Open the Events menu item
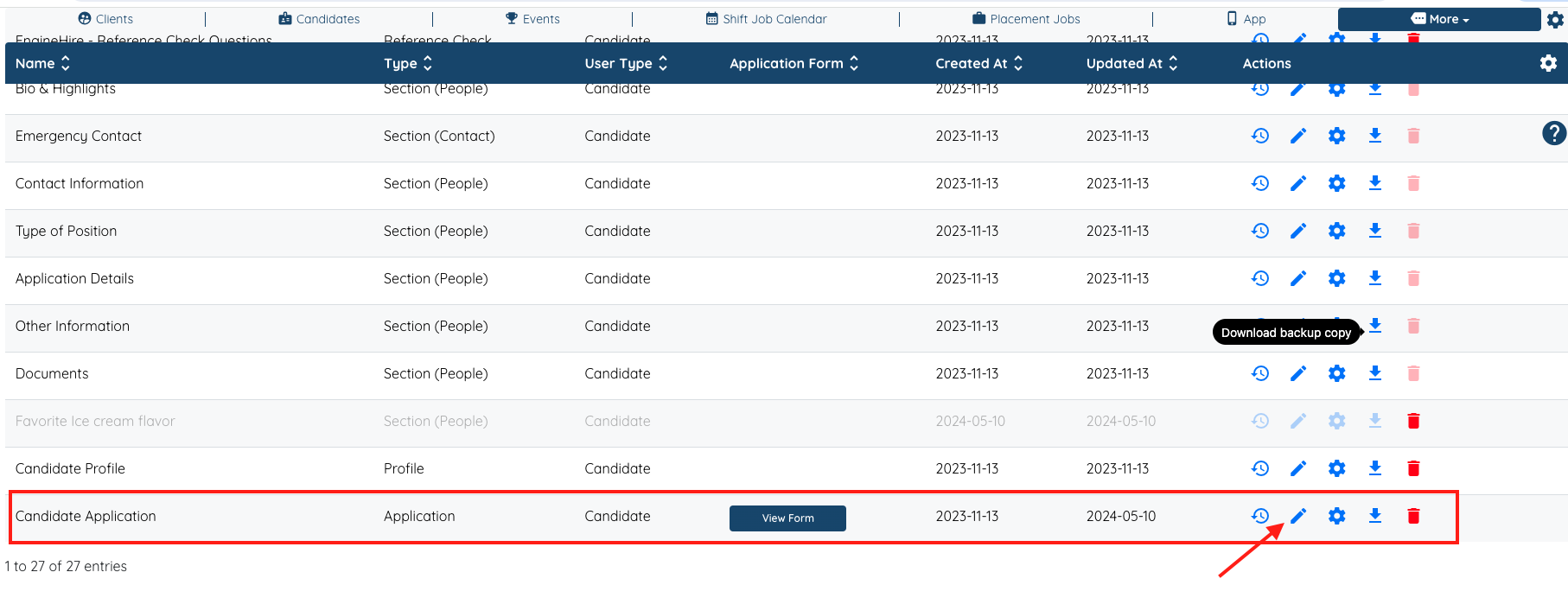Viewport: 1568px width, 604px height. tap(532, 19)
